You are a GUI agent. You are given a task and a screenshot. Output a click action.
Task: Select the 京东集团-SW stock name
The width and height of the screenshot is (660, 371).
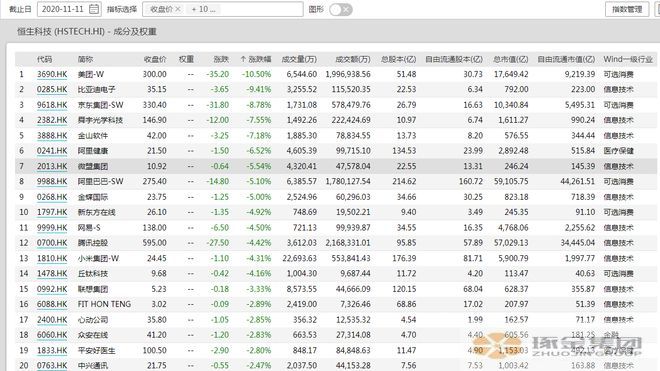(x=100, y=105)
